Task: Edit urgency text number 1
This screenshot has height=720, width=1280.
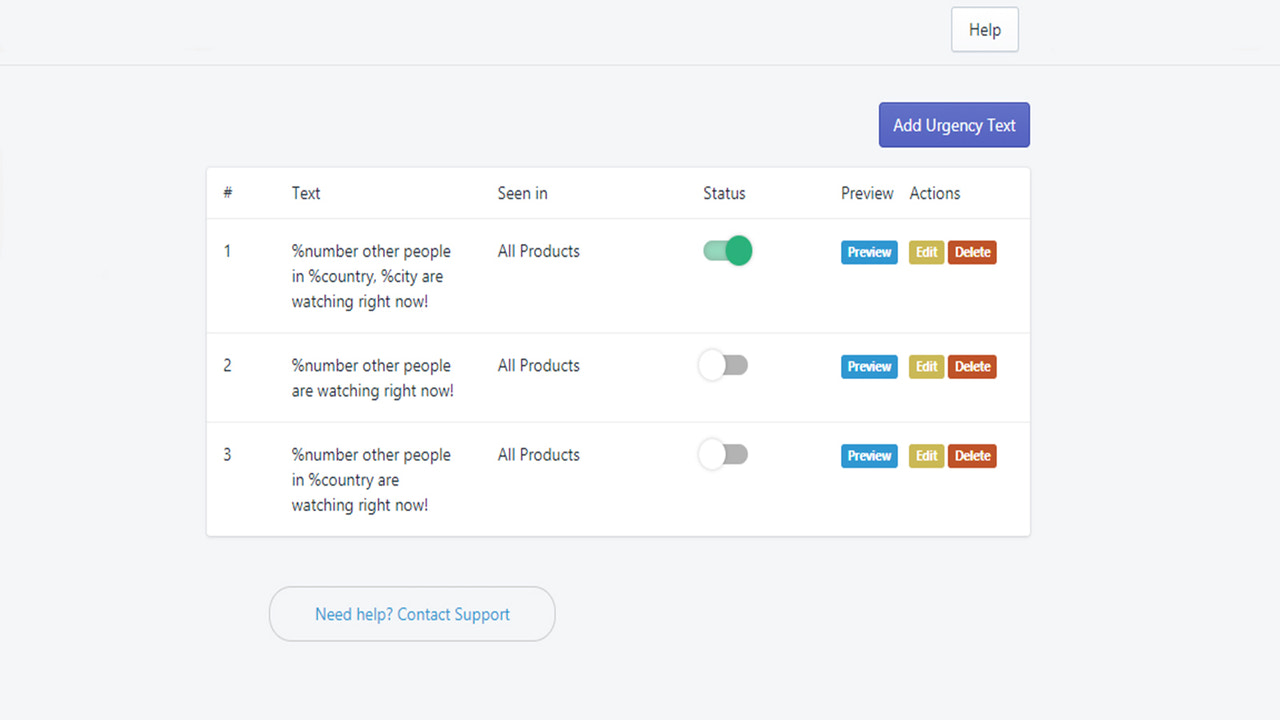Action: [926, 252]
